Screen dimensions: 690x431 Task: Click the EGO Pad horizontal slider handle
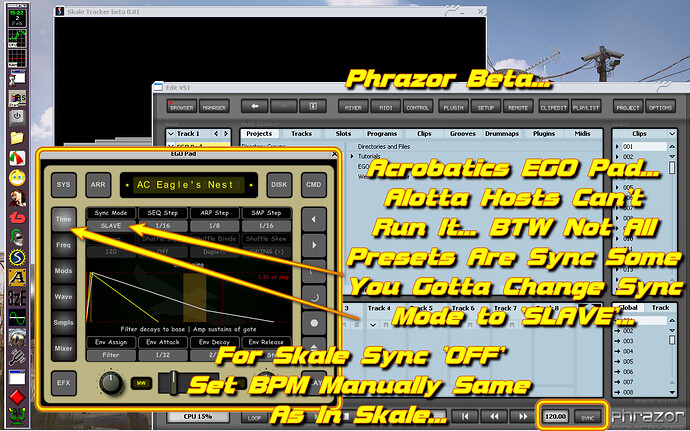(174, 383)
